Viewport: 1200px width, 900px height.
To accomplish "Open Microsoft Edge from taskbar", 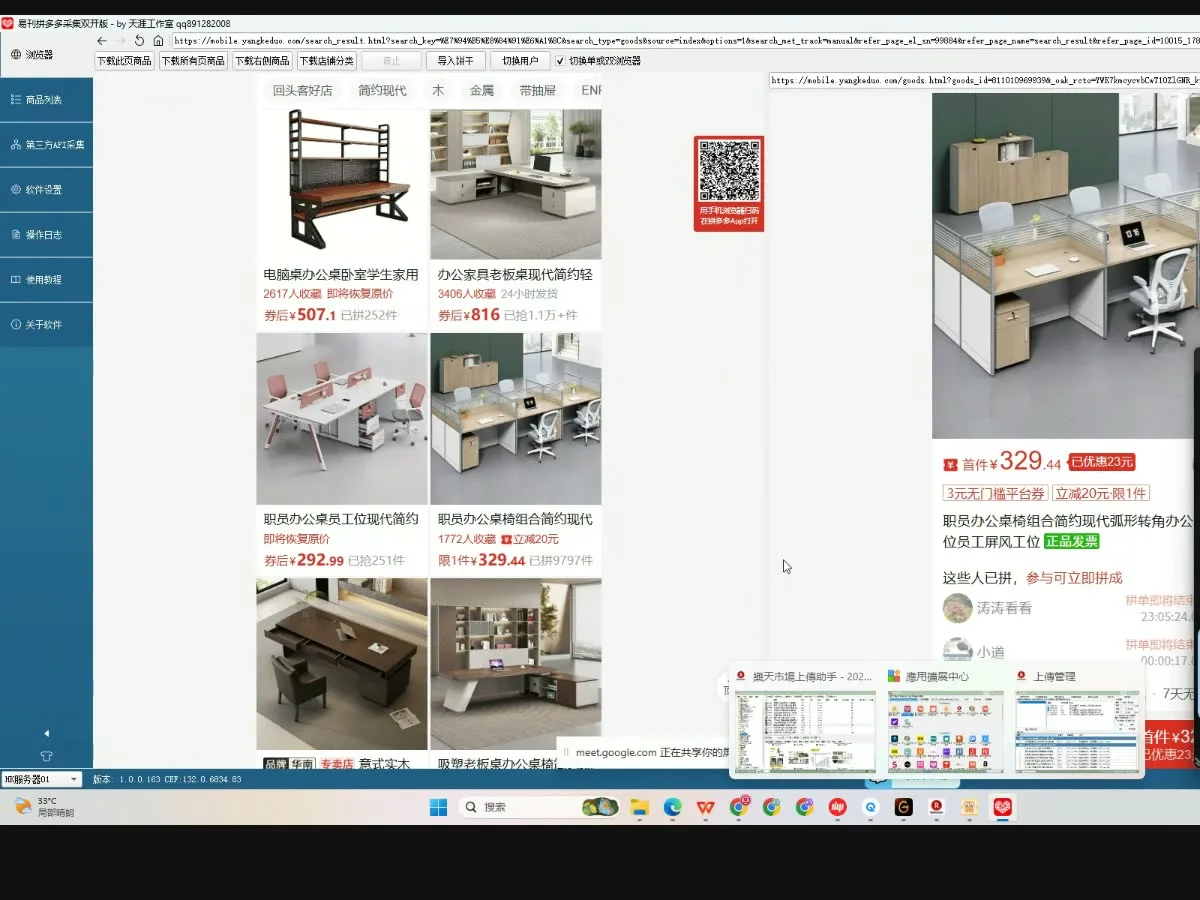I will 672,807.
